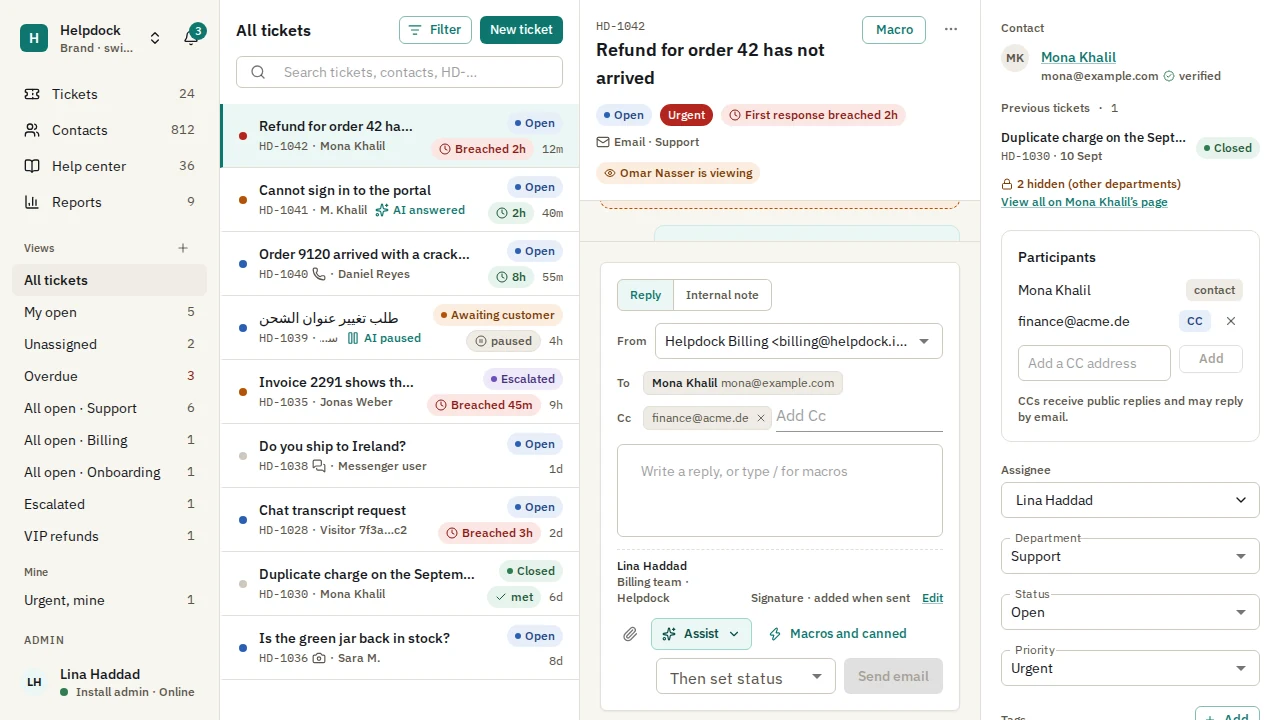Open the Tickets section
Image resolution: width=1280 pixels, height=720 pixels.
[x=109, y=94]
